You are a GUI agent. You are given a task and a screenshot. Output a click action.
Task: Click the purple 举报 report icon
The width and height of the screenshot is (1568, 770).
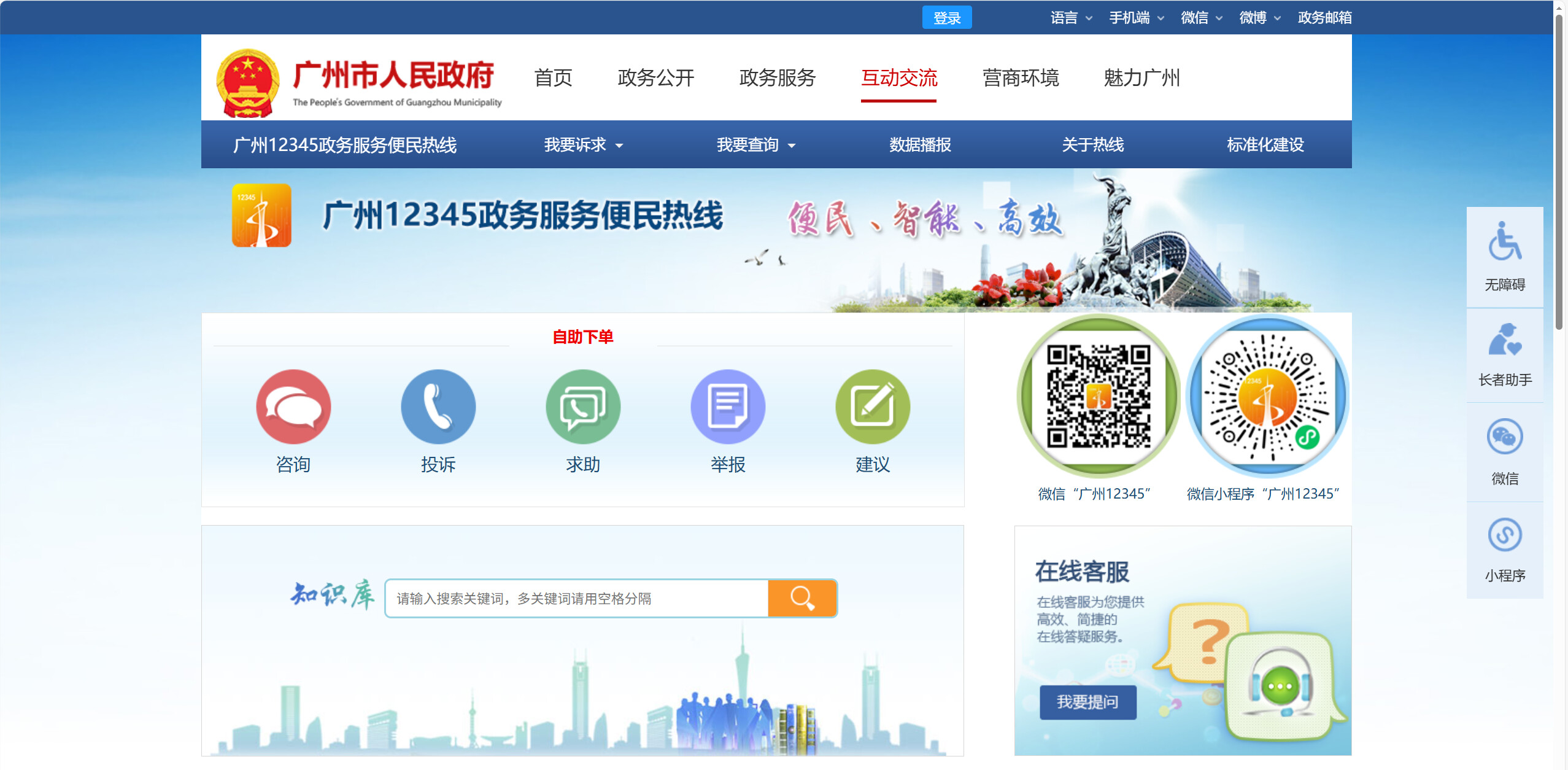(728, 406)
